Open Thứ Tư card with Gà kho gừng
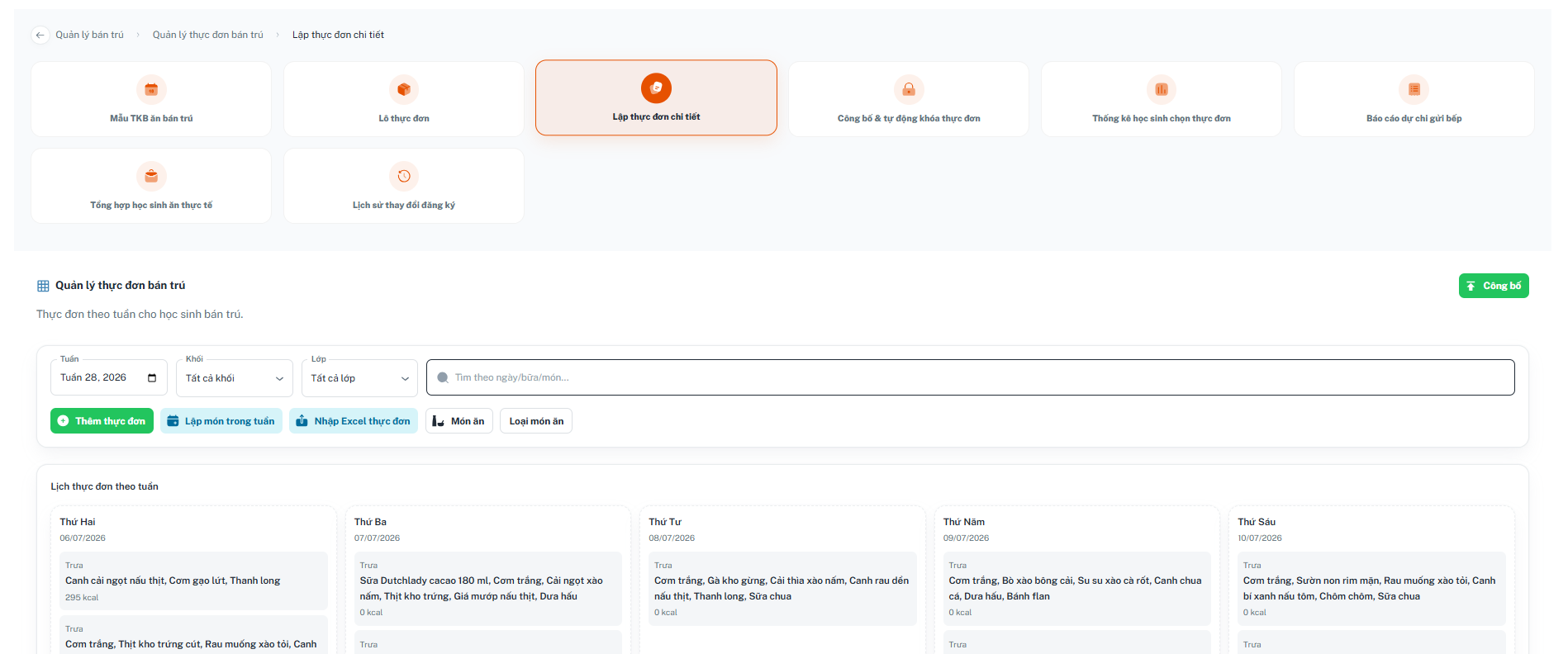The height and width of the screenshot is (654, 1568). pos(782,589)
